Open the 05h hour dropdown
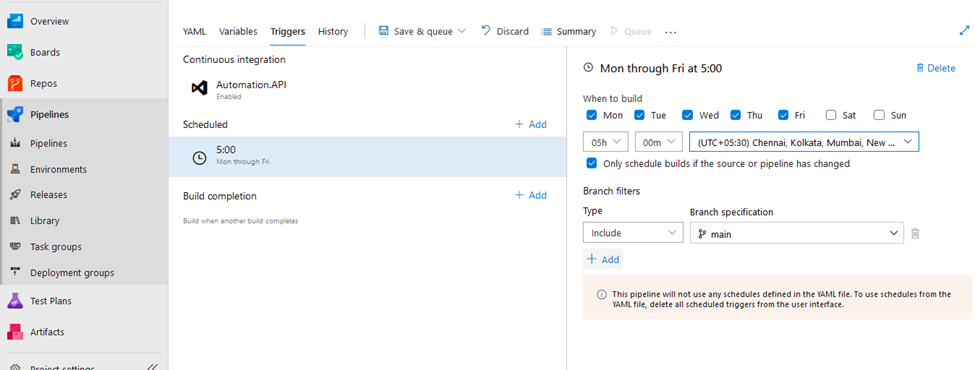 (606, 142)
